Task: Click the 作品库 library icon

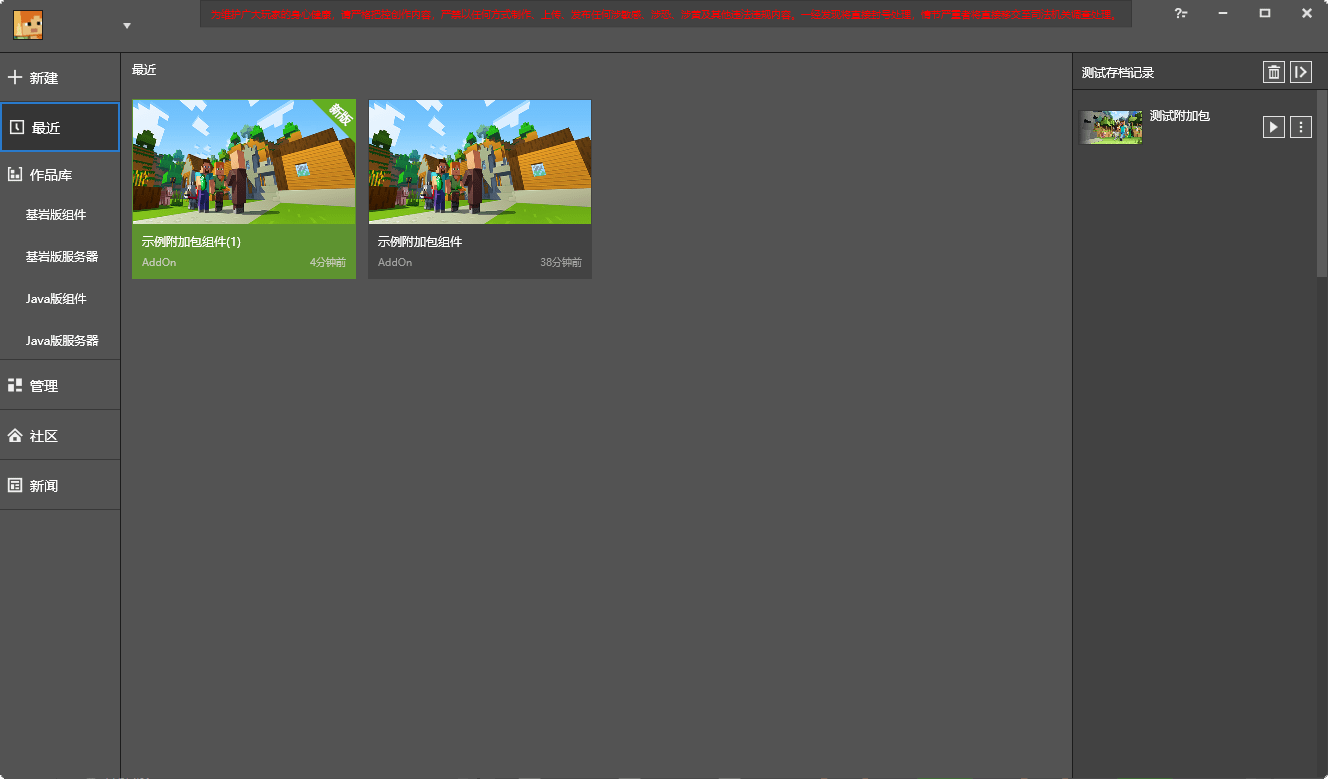Action: (15, 175)
